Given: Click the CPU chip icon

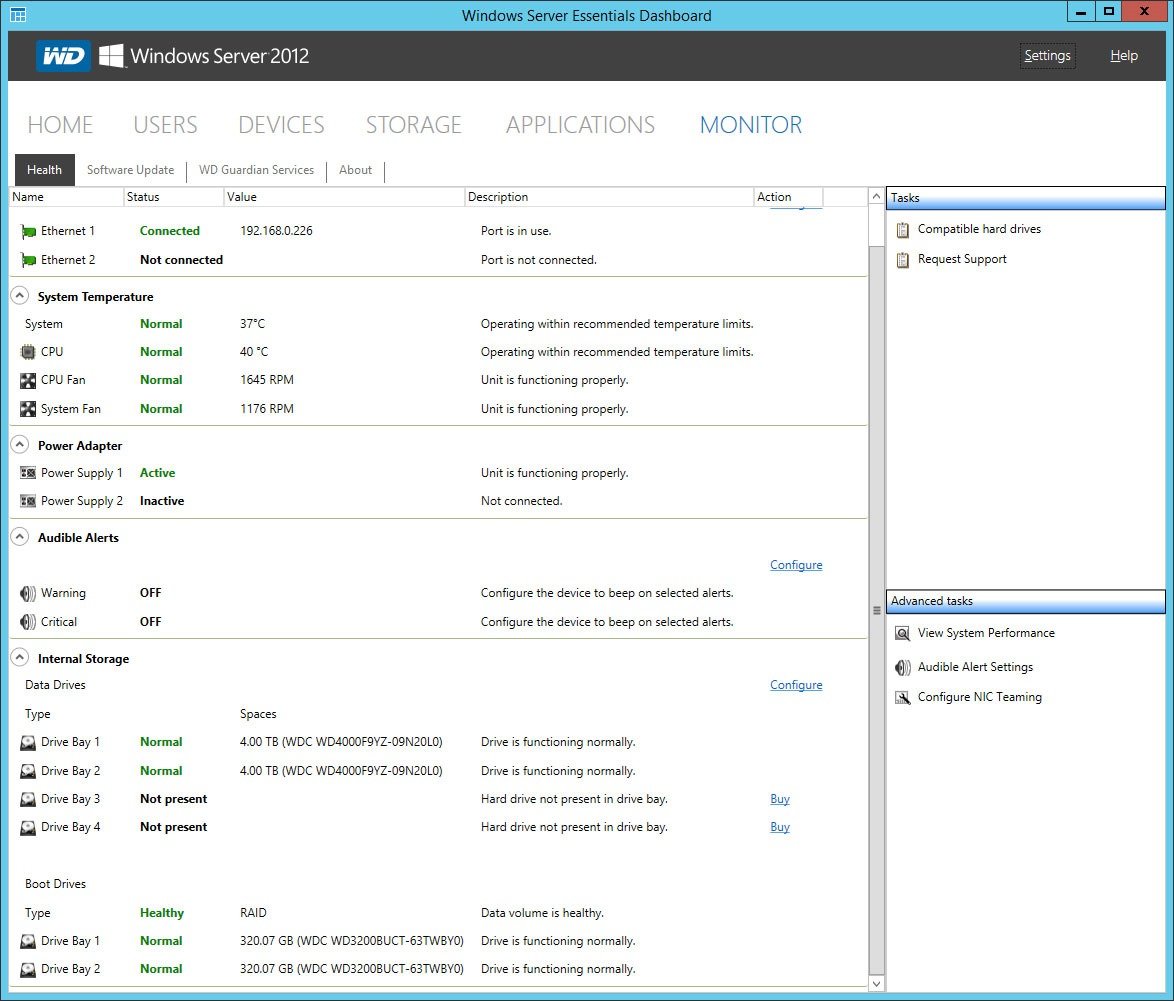Looking at the screenshot, I should [28, 352].
